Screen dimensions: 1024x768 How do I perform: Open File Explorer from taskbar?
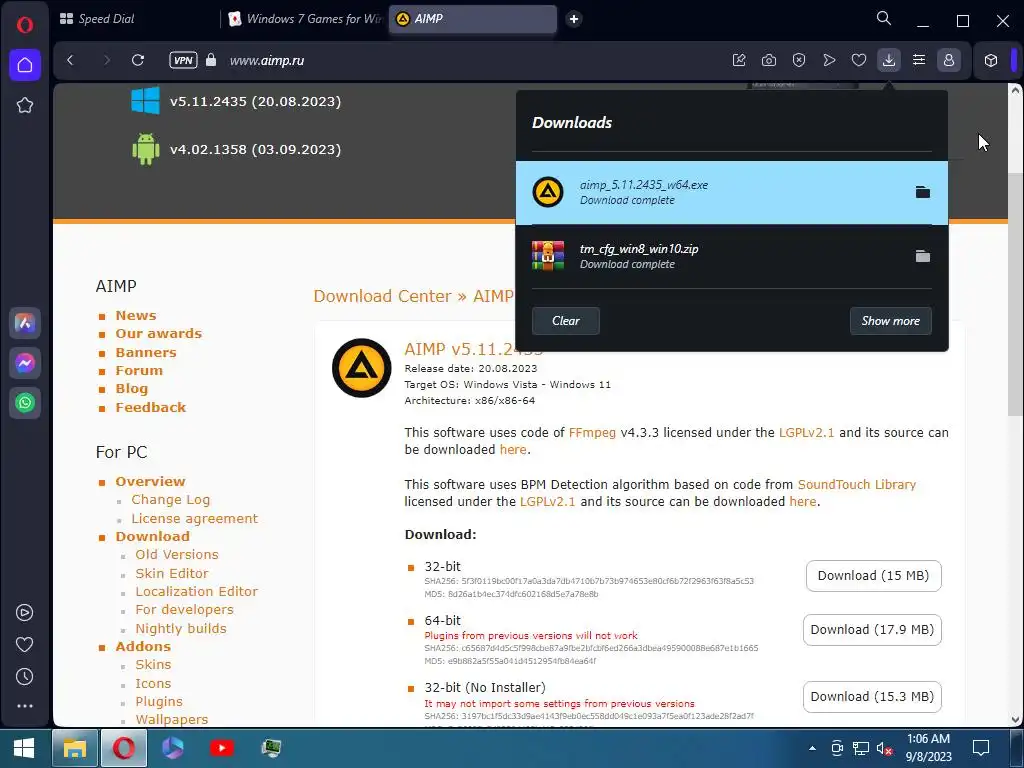point(74,748)
